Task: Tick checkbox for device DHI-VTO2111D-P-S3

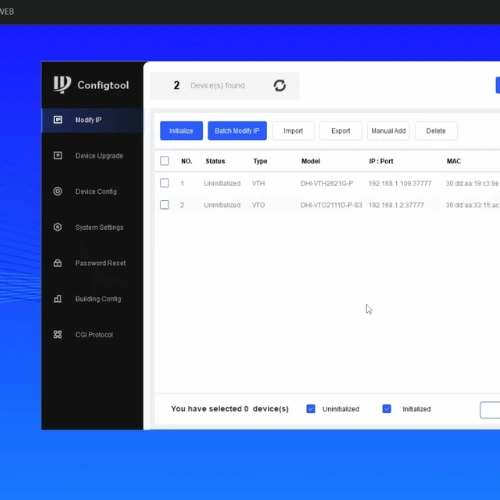Action: [164, 205]
